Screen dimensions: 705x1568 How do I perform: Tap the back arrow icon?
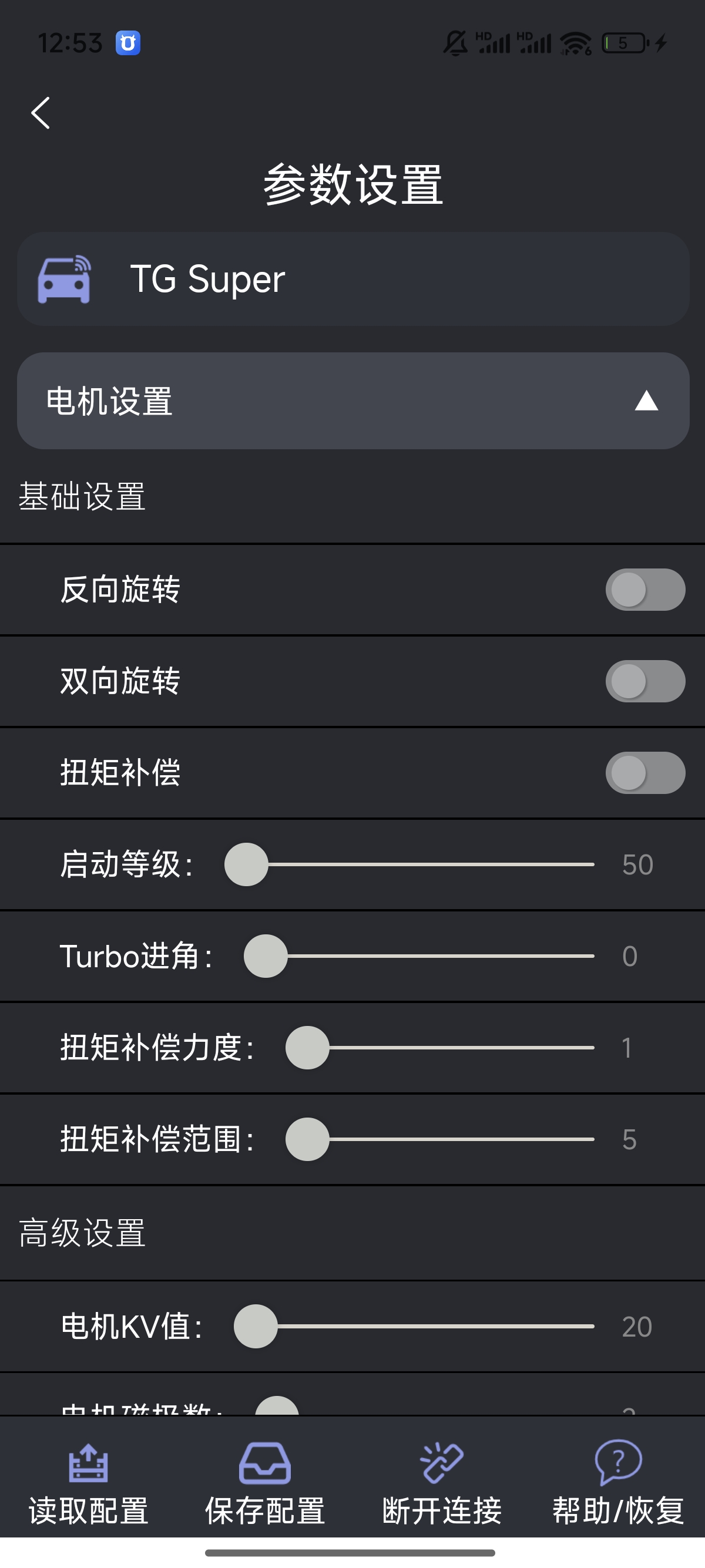[x=41, y=113]
